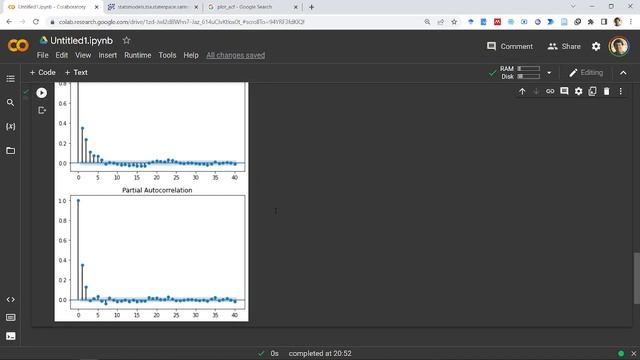Image resolution: width=640 pixels, height=360 pixels.
Task: Open the Editing mode dropdown
Action: pyautogui.click(x=586, y=73)
